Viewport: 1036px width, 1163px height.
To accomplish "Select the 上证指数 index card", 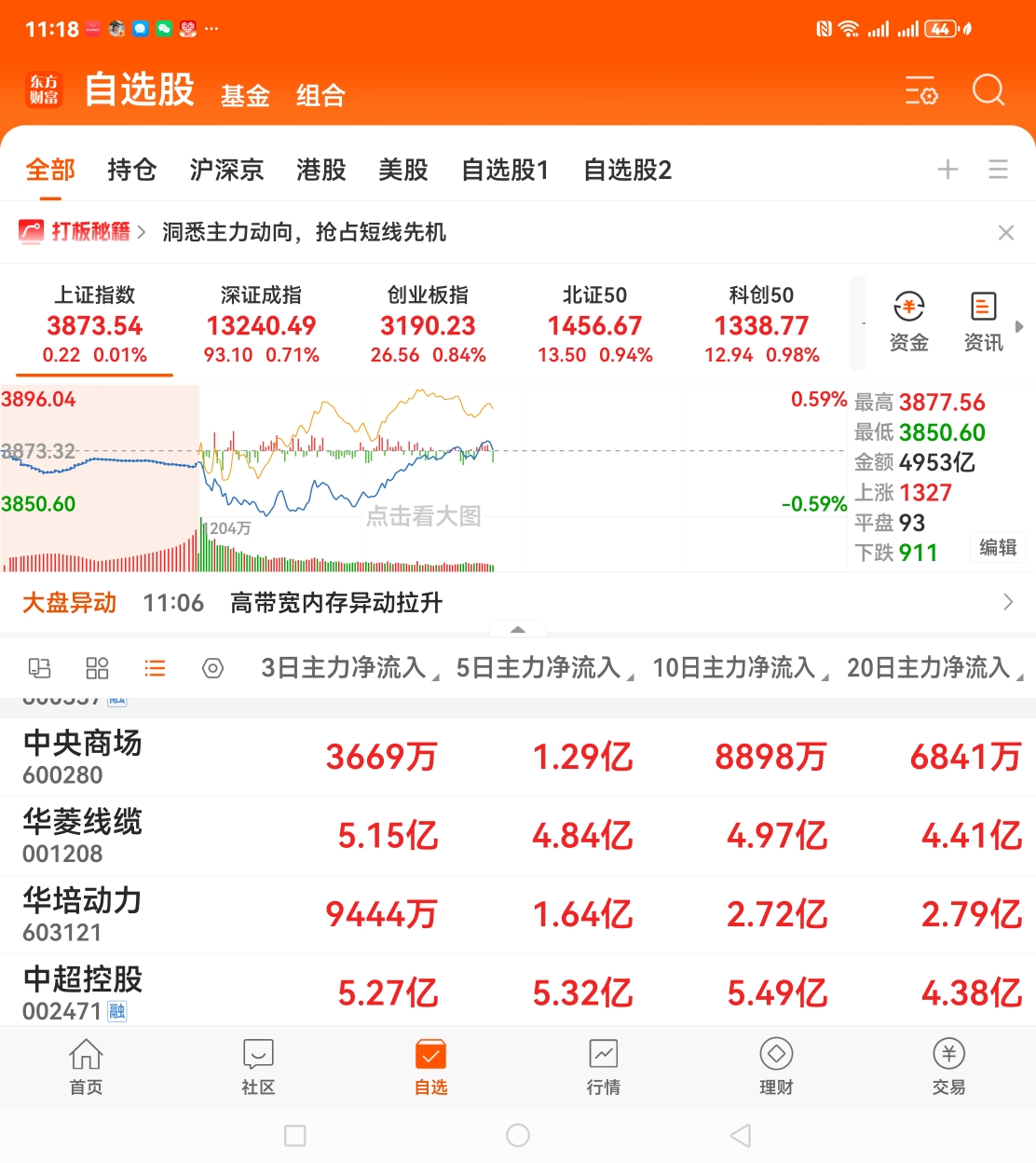I will [94, 325].
